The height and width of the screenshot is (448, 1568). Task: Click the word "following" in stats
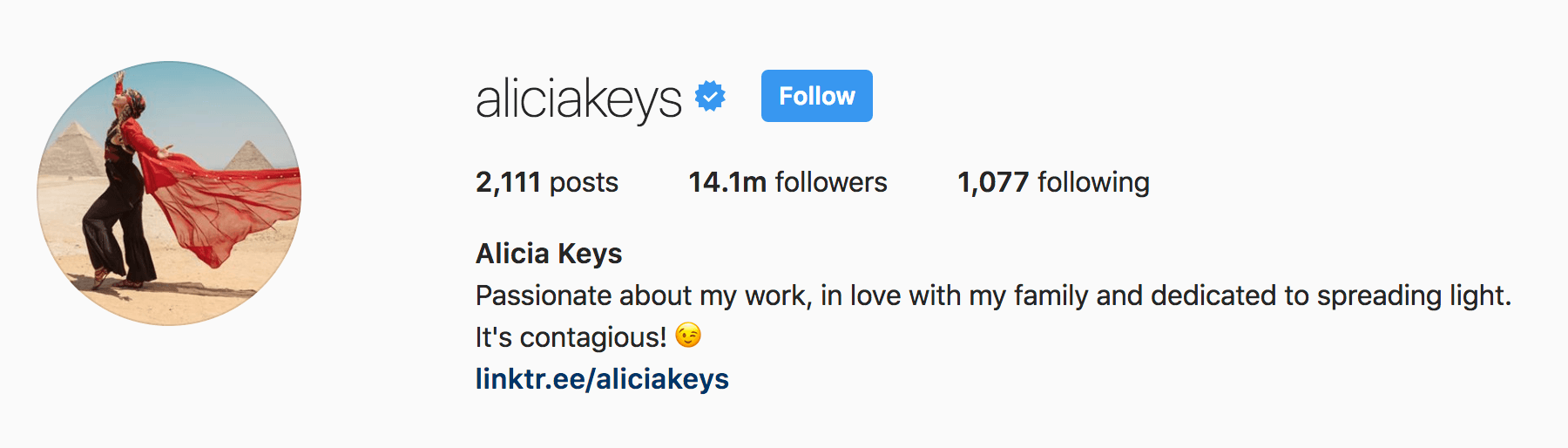(1093, 182)
